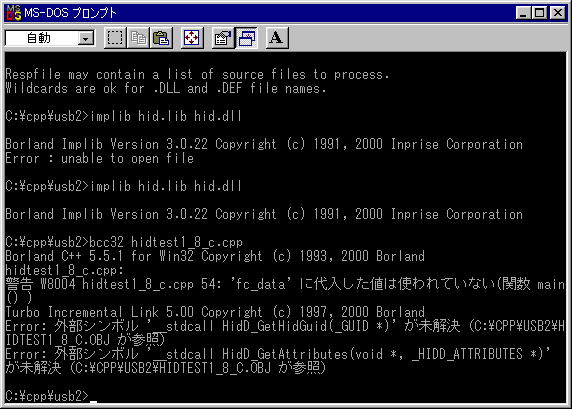
Task: Click the Paste clipboard icon
Action: point(161,38)
